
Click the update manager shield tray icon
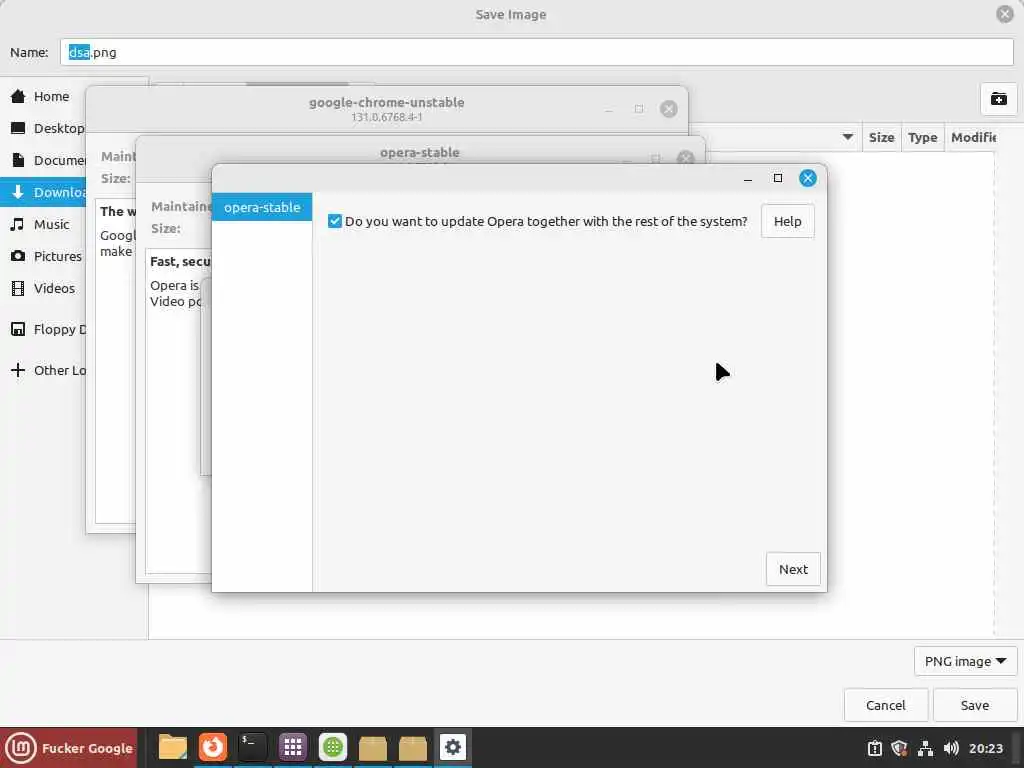point(899,748)
